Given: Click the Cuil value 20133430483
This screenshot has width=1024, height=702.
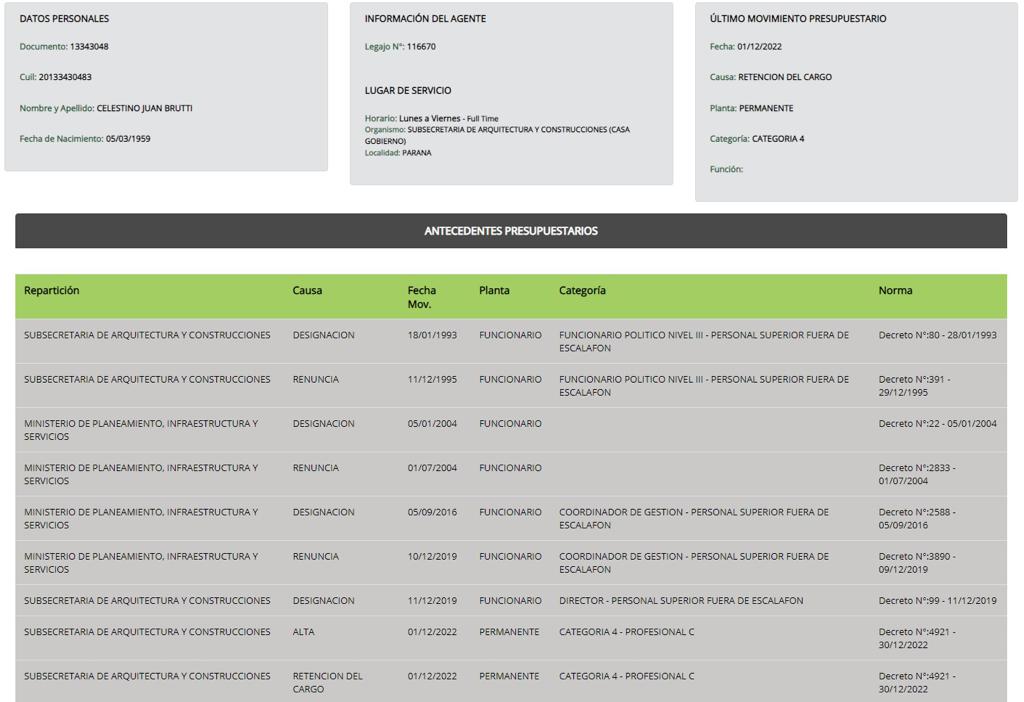Looking at the screenshot, I should tap(65, 77).
